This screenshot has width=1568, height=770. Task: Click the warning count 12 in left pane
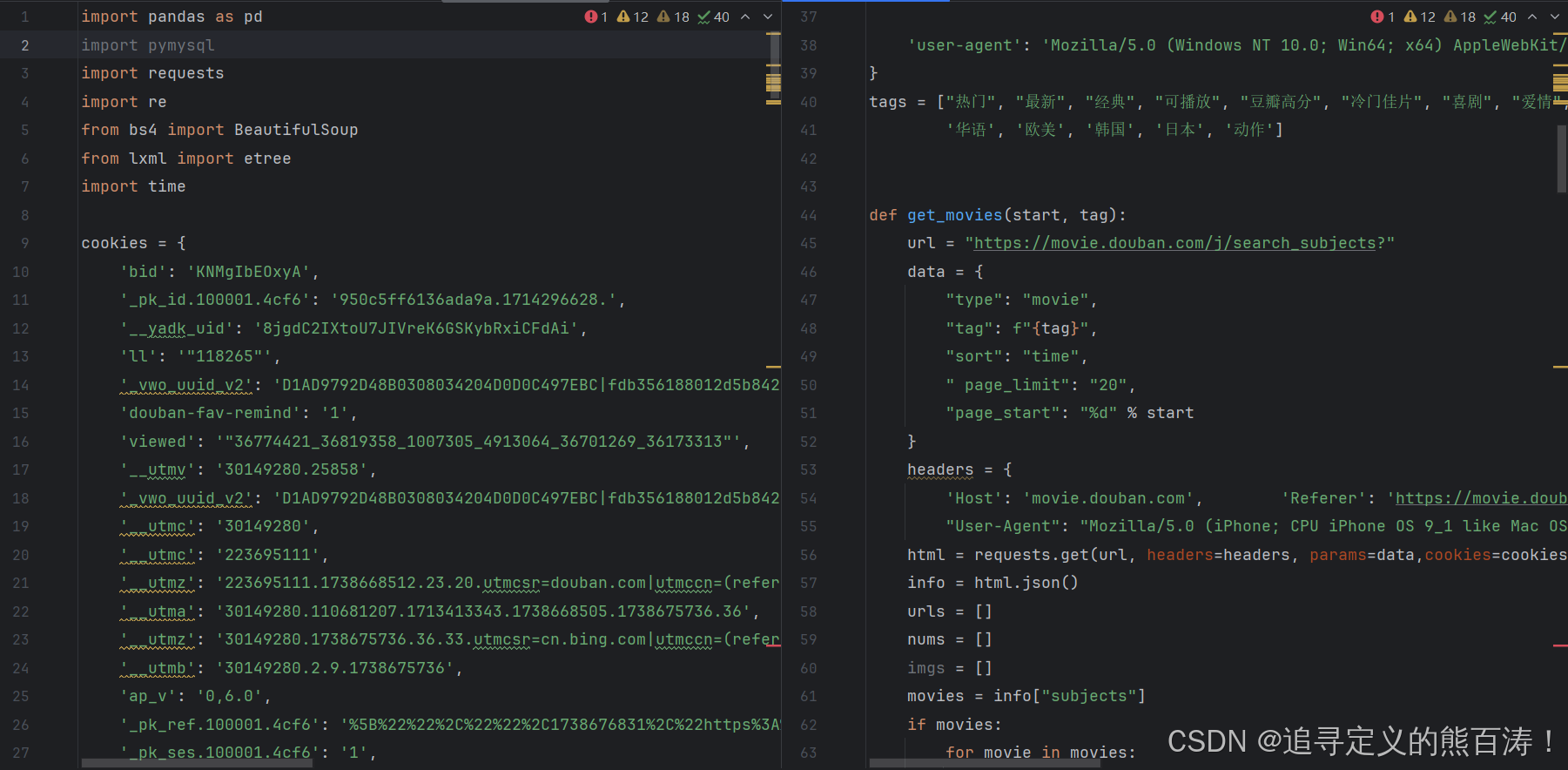(633, 17)
